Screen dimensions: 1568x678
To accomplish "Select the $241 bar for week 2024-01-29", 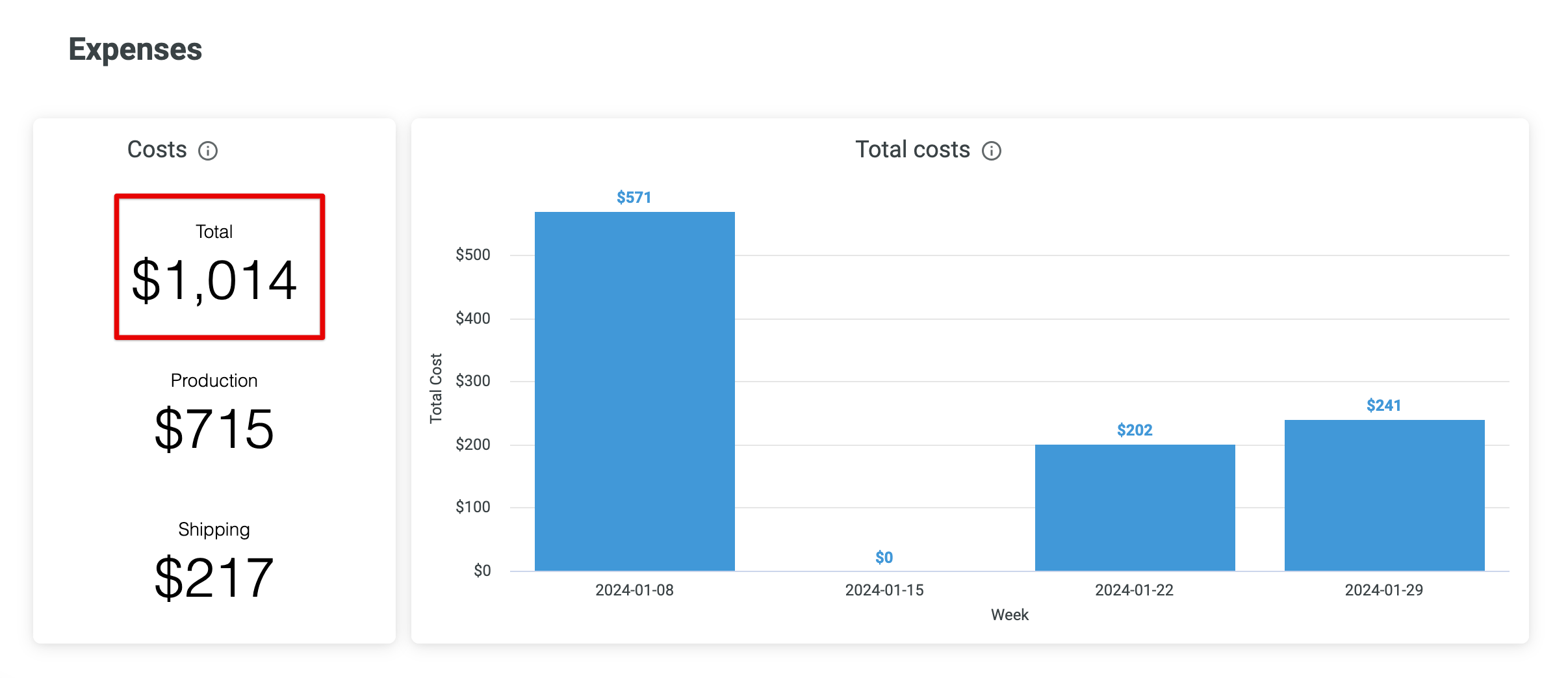I will coord(1385,494).
